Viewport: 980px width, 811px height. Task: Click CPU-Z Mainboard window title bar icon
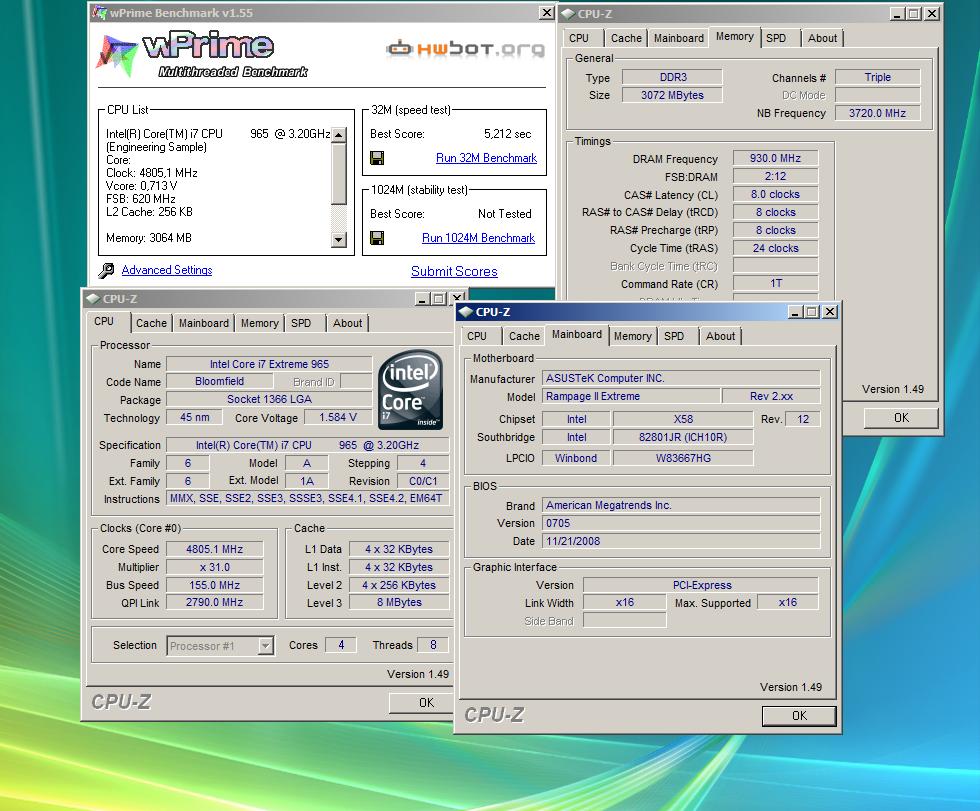(466, 312)
